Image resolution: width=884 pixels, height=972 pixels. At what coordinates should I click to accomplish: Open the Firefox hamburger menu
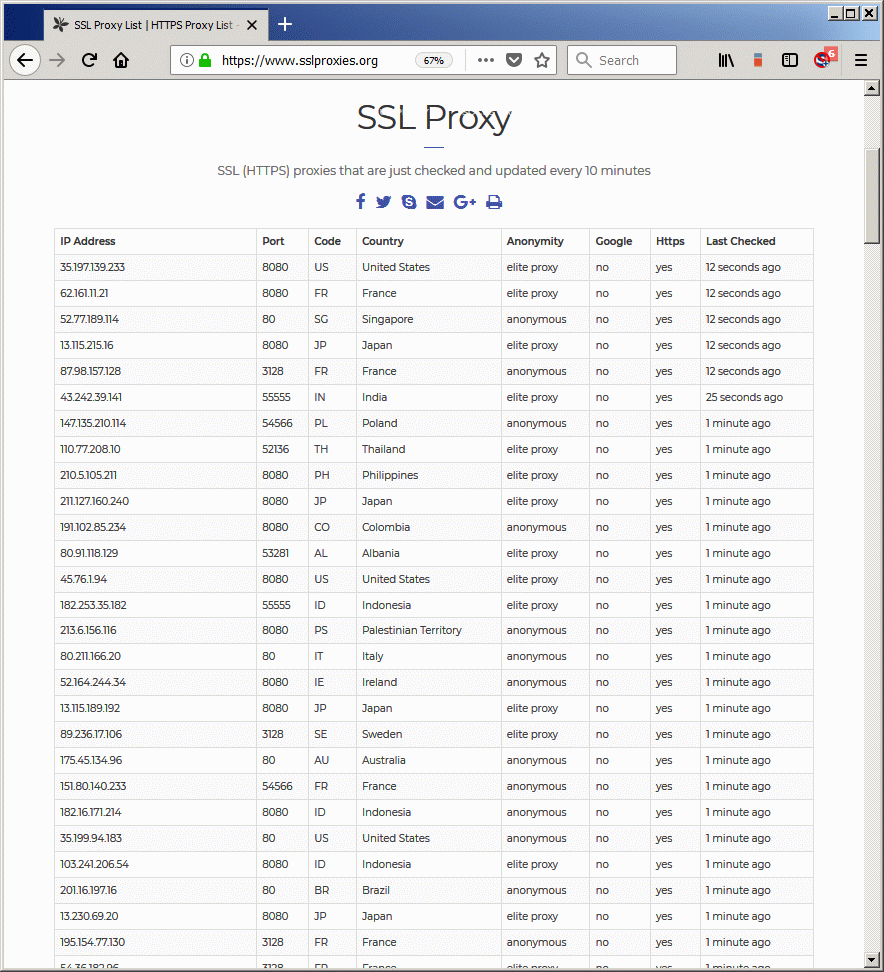coord(861,60)
